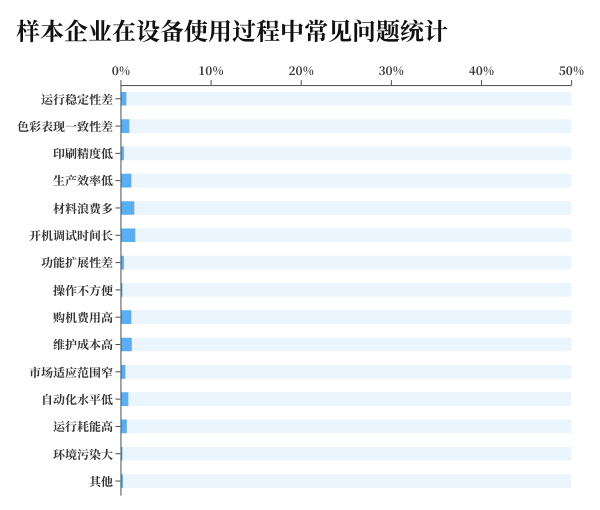Click the 维护成本高 label
The width and height of the screenshot is (600, 510).
point(83,344)
